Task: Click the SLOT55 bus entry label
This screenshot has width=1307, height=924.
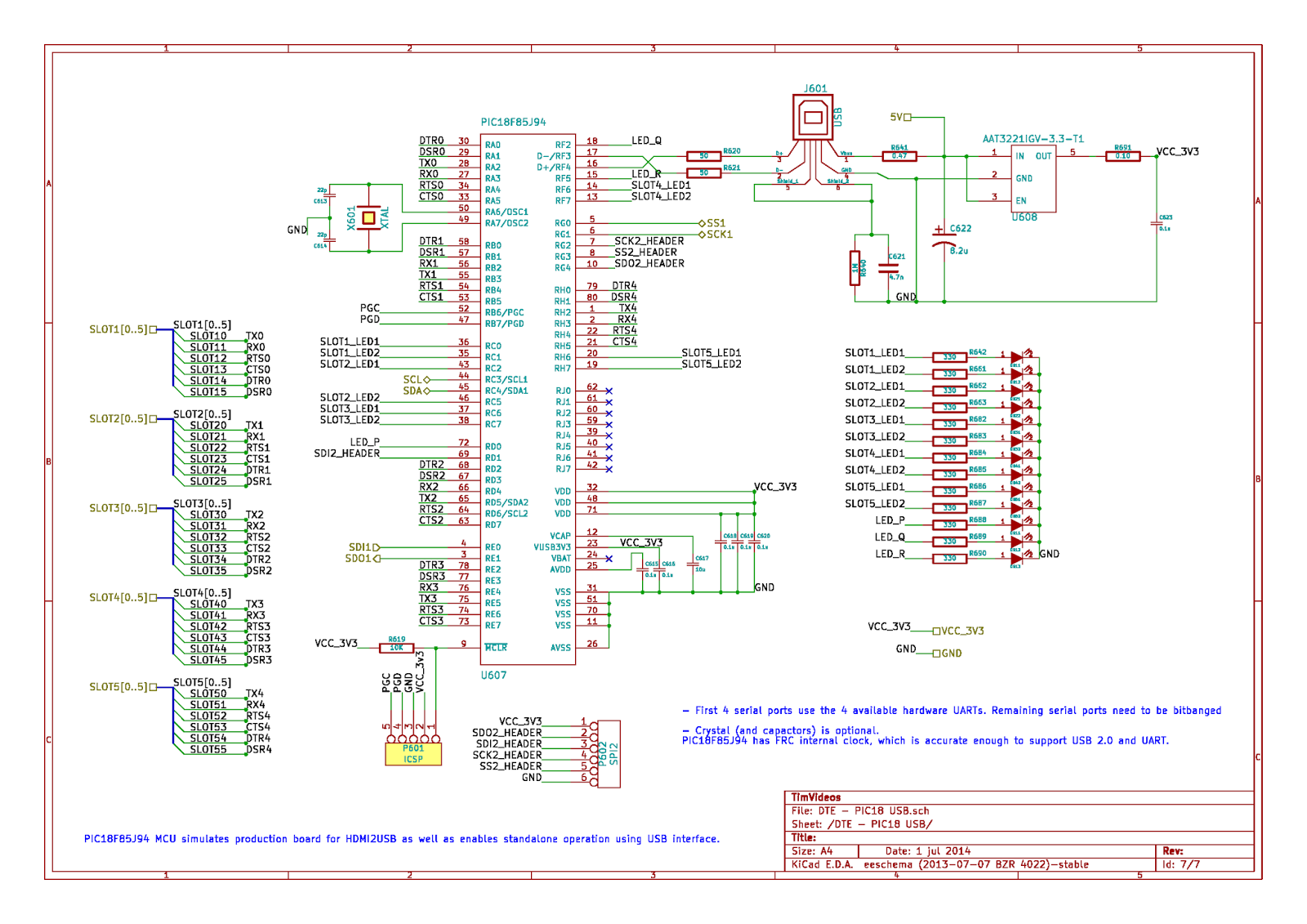Action: tap(208, 749)
